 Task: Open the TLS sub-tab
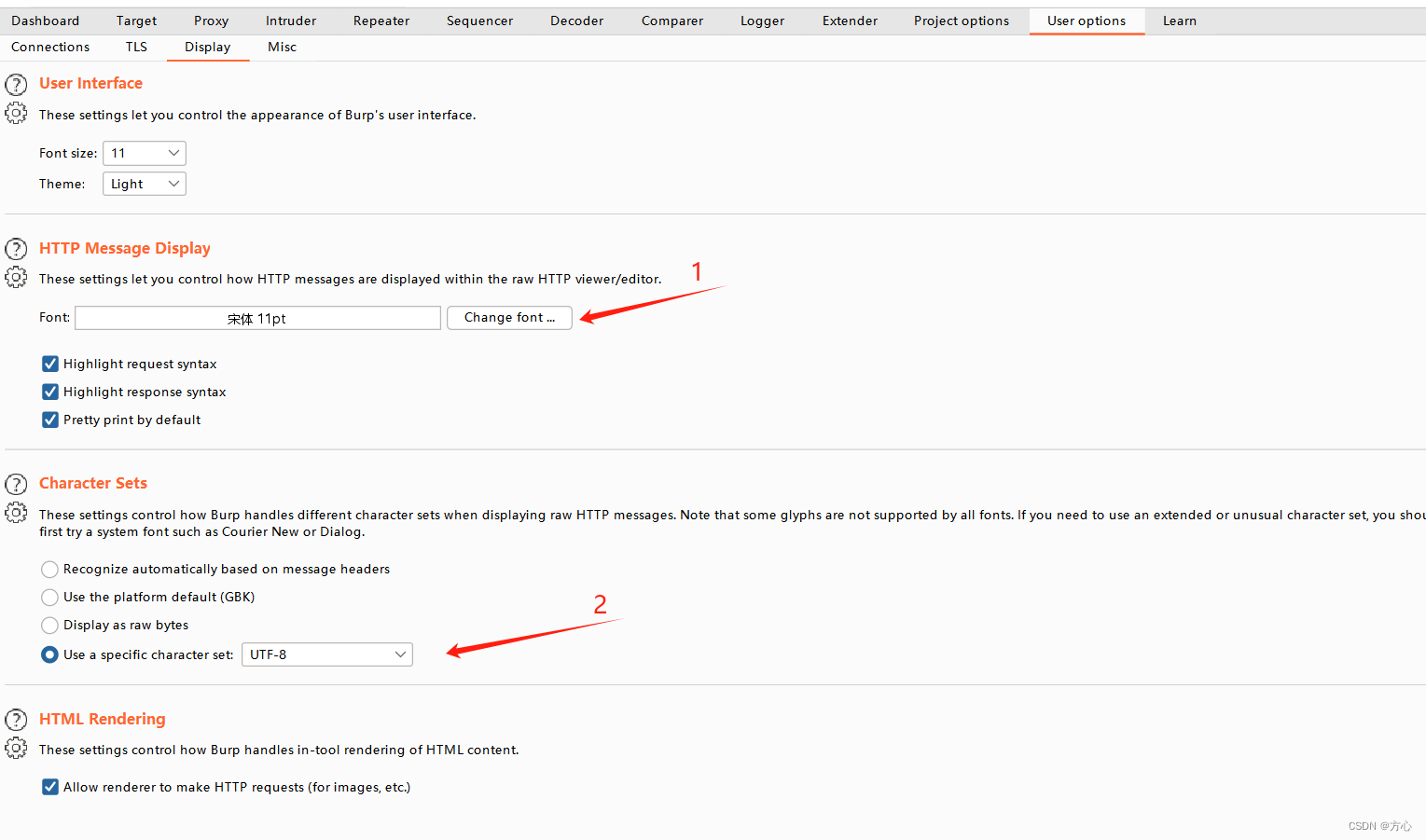(x=136, y=47)
